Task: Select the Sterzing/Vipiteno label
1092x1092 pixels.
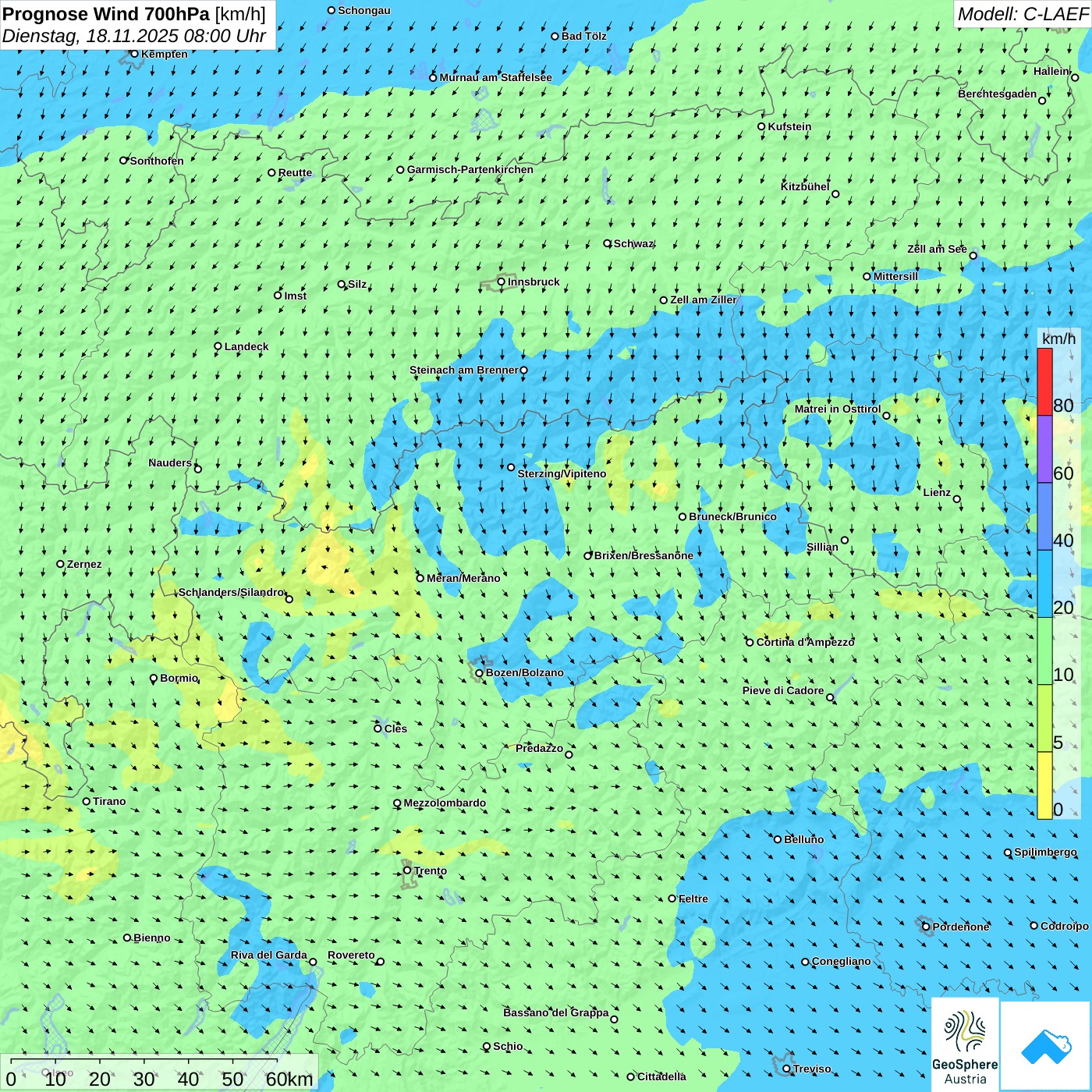Action: pyautogui.click(x=562, y=473)
